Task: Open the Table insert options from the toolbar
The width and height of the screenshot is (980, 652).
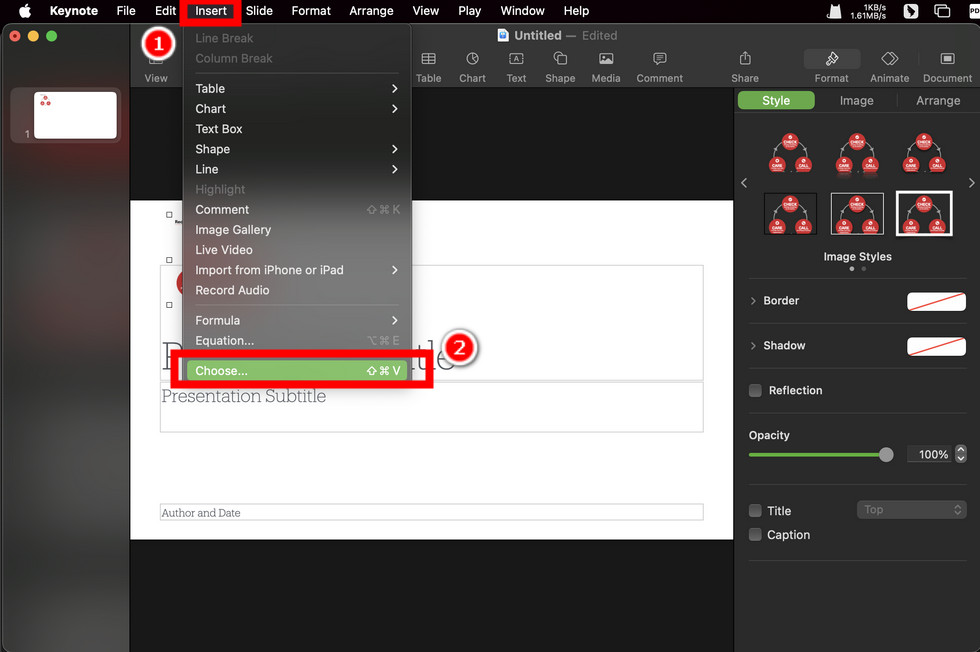Action: (x=428, y=66)
